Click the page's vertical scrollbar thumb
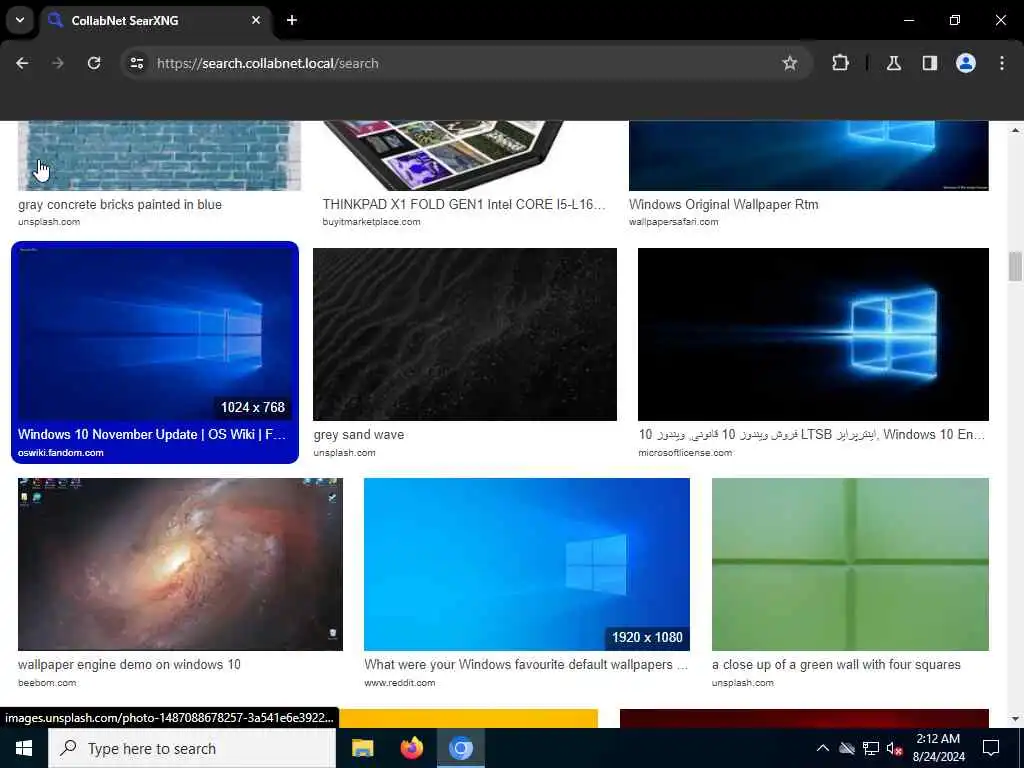The height and width of the screenshot is (768, 1024). pyautogui.click(x=1015, y=266)
